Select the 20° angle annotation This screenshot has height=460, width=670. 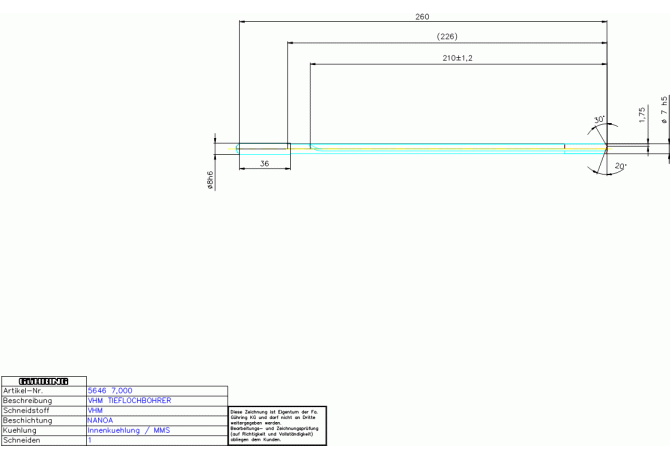point(620,166)
